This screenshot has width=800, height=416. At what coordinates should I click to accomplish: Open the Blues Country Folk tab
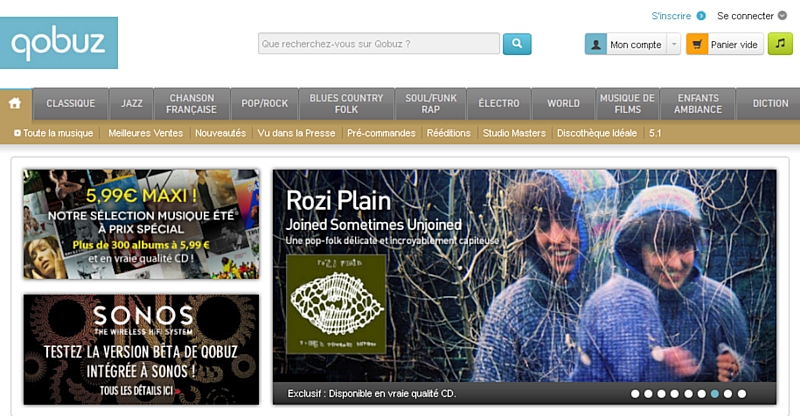[x=346, y=104]
